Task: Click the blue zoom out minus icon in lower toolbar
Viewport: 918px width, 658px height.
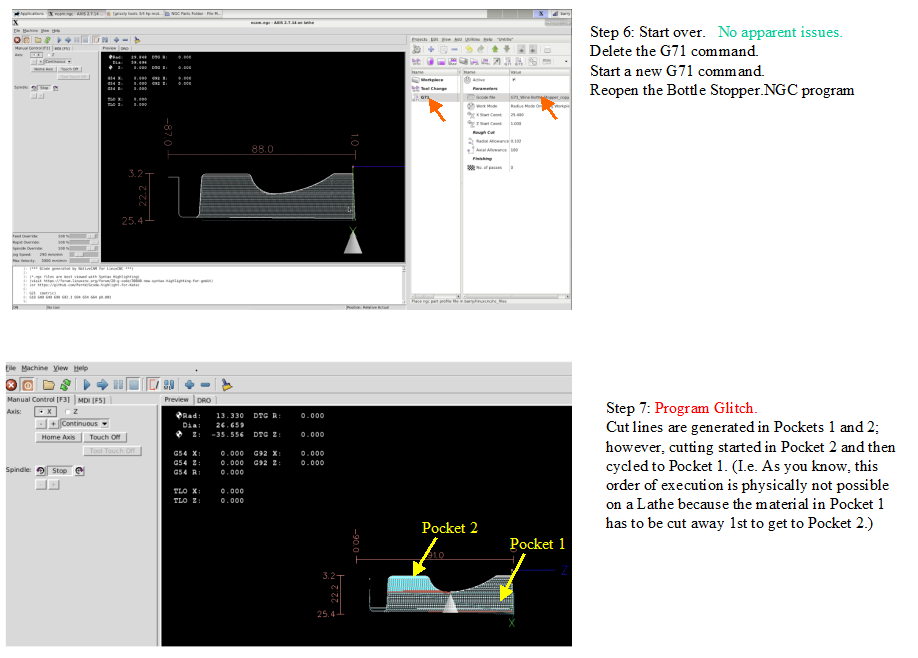Action: point(205,384)
